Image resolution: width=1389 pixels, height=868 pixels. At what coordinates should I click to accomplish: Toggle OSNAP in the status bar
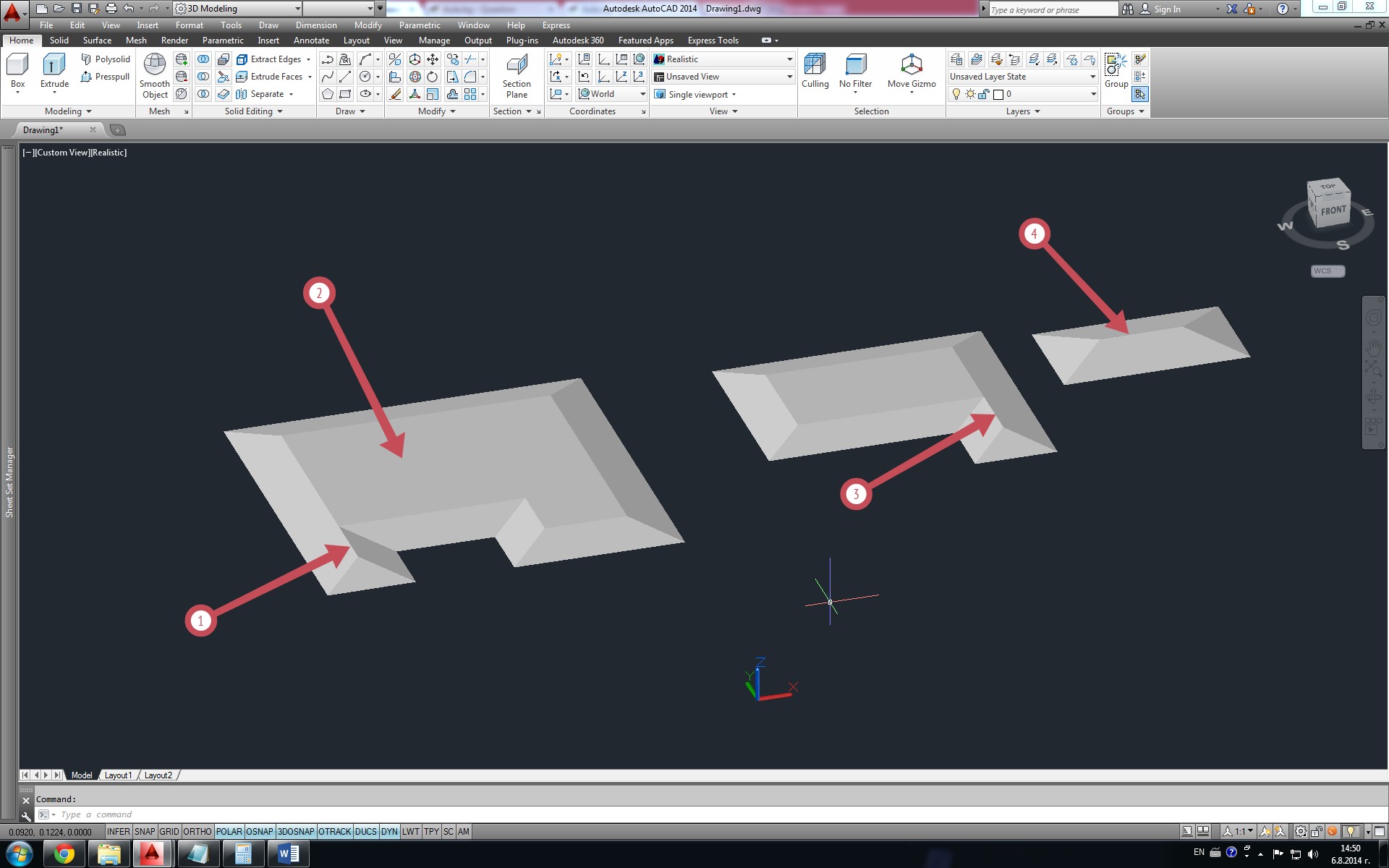pyautogui.click(x=260, y=832)
